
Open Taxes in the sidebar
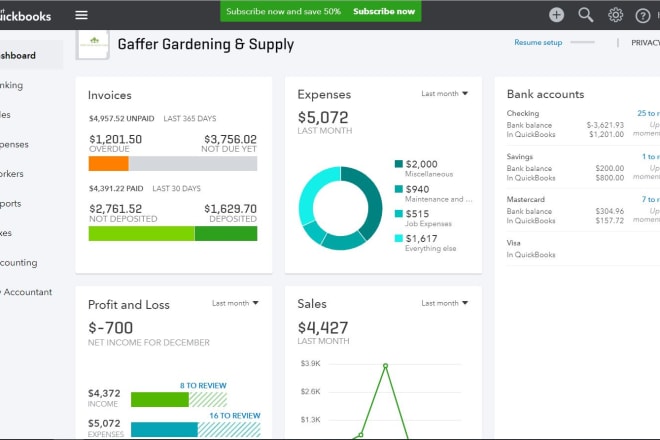tap(6, 233)
